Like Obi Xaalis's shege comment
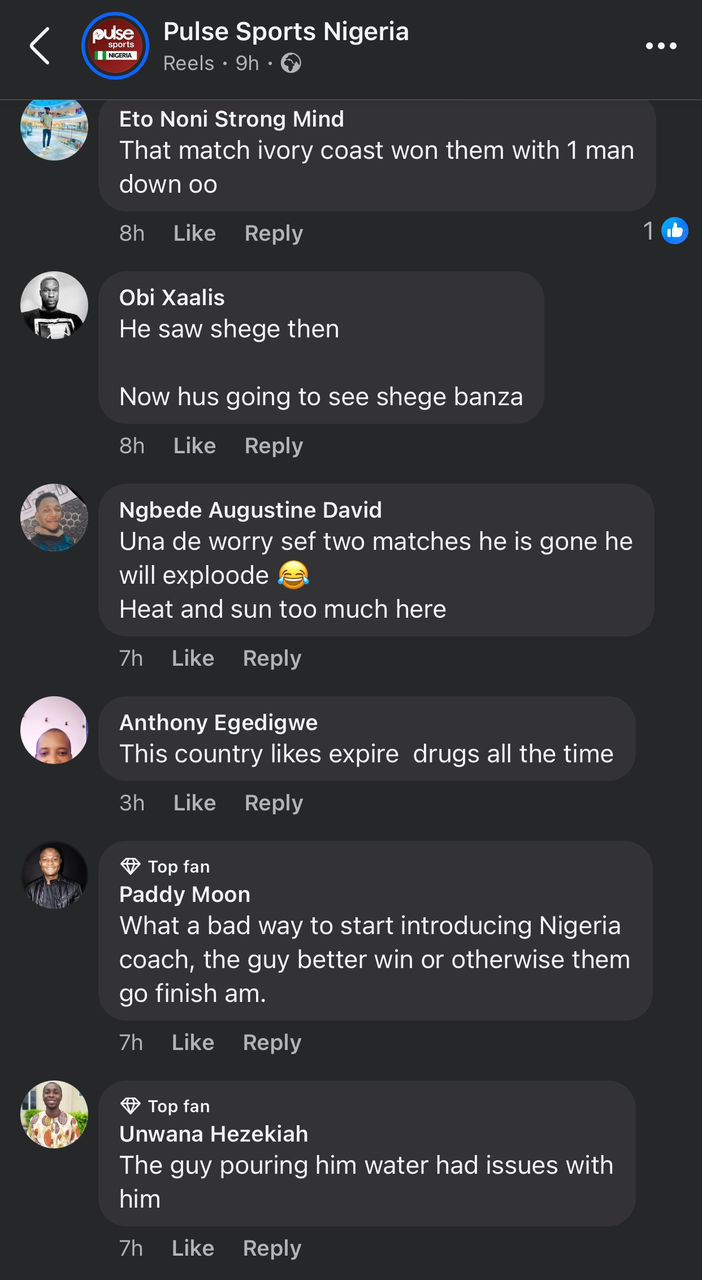 tap(194, 446)
